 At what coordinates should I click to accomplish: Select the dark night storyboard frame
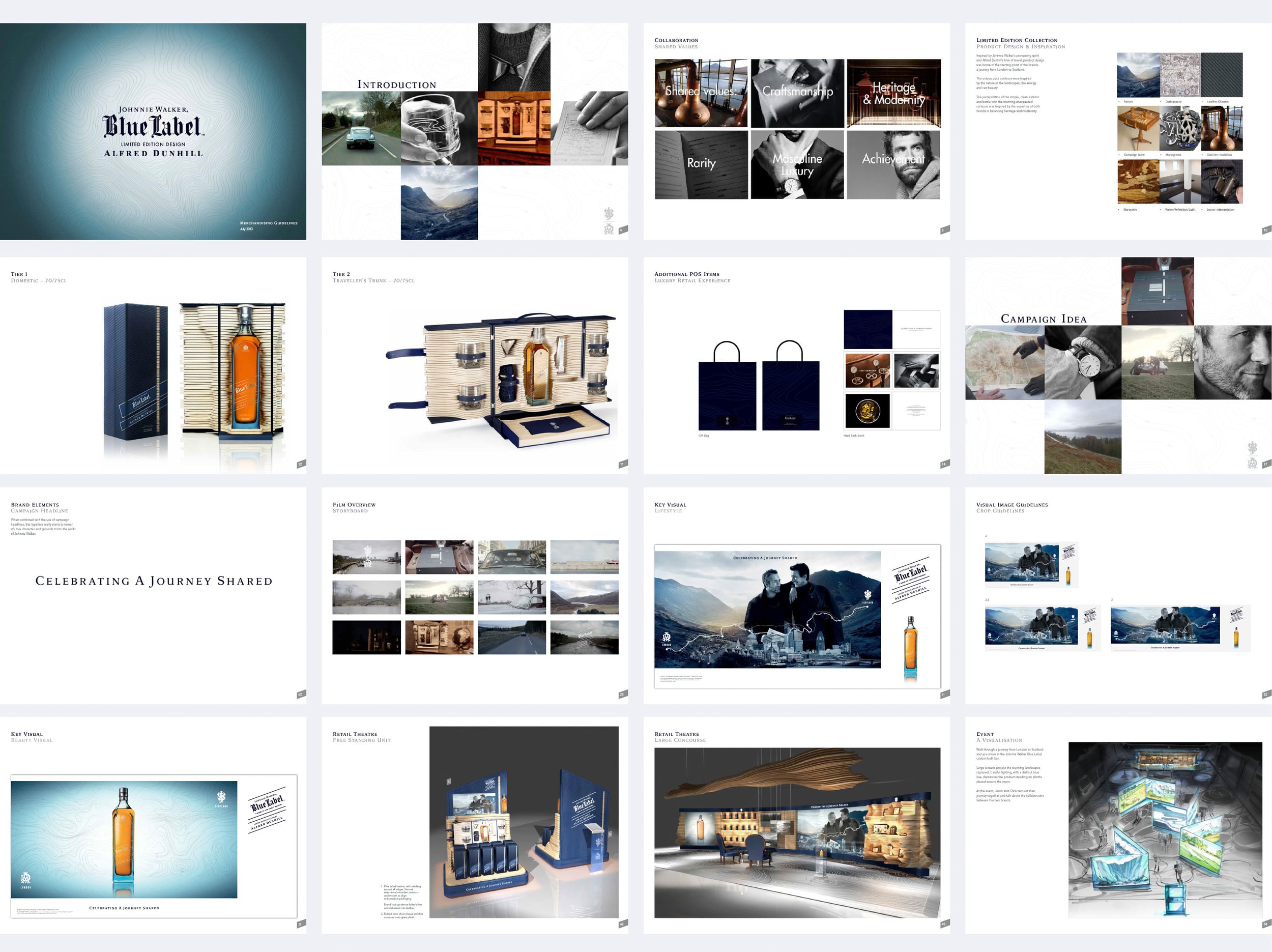coord(366,638)
